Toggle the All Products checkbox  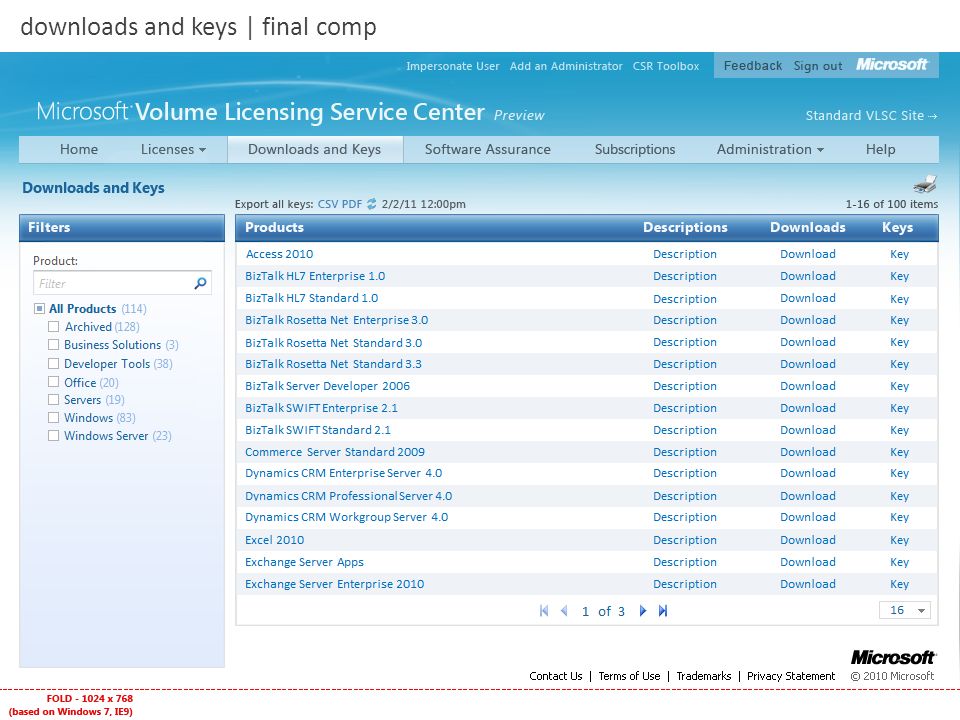point(40,309)
